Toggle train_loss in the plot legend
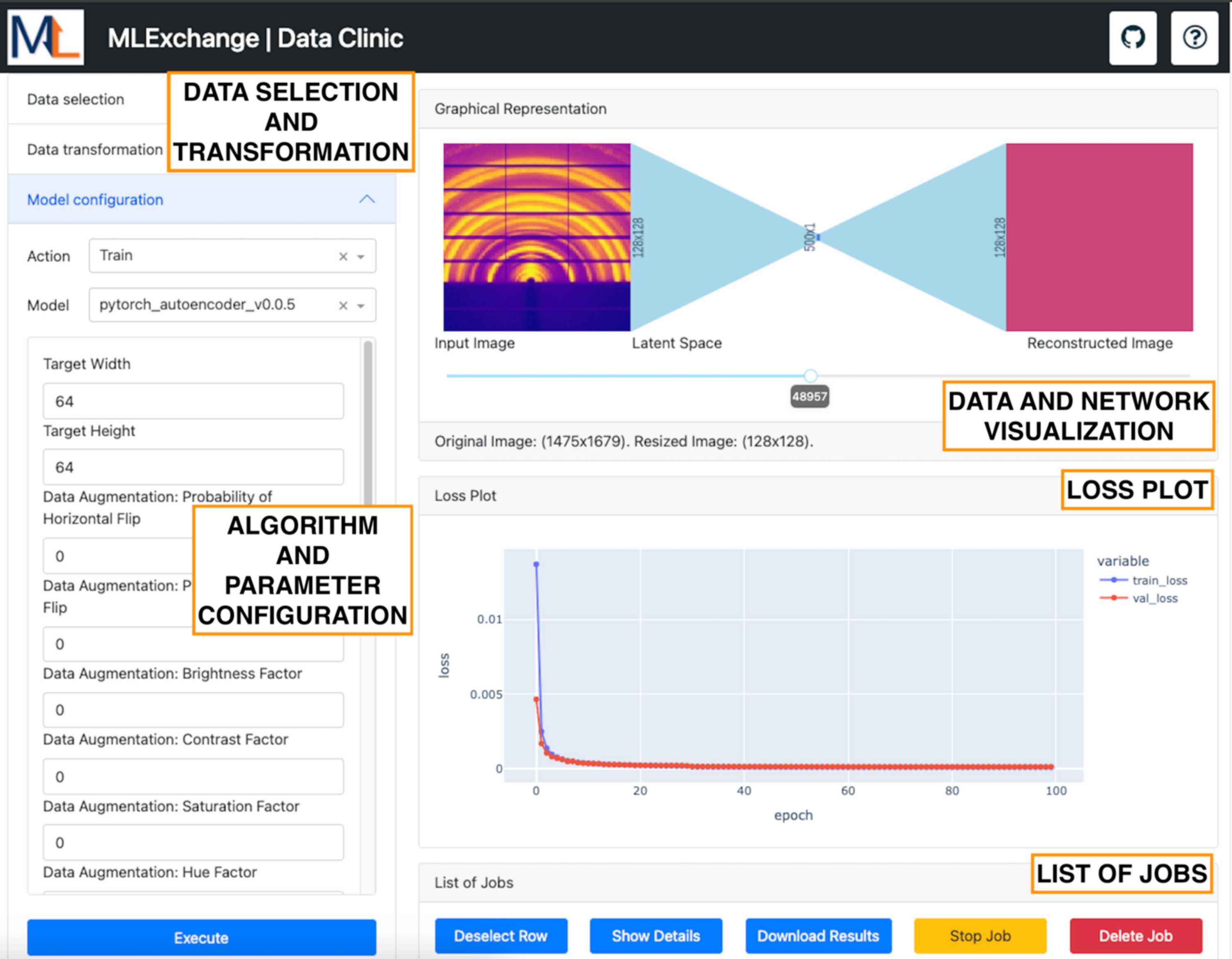This screenshot has width=1232, height=959. click(1143, 580)
